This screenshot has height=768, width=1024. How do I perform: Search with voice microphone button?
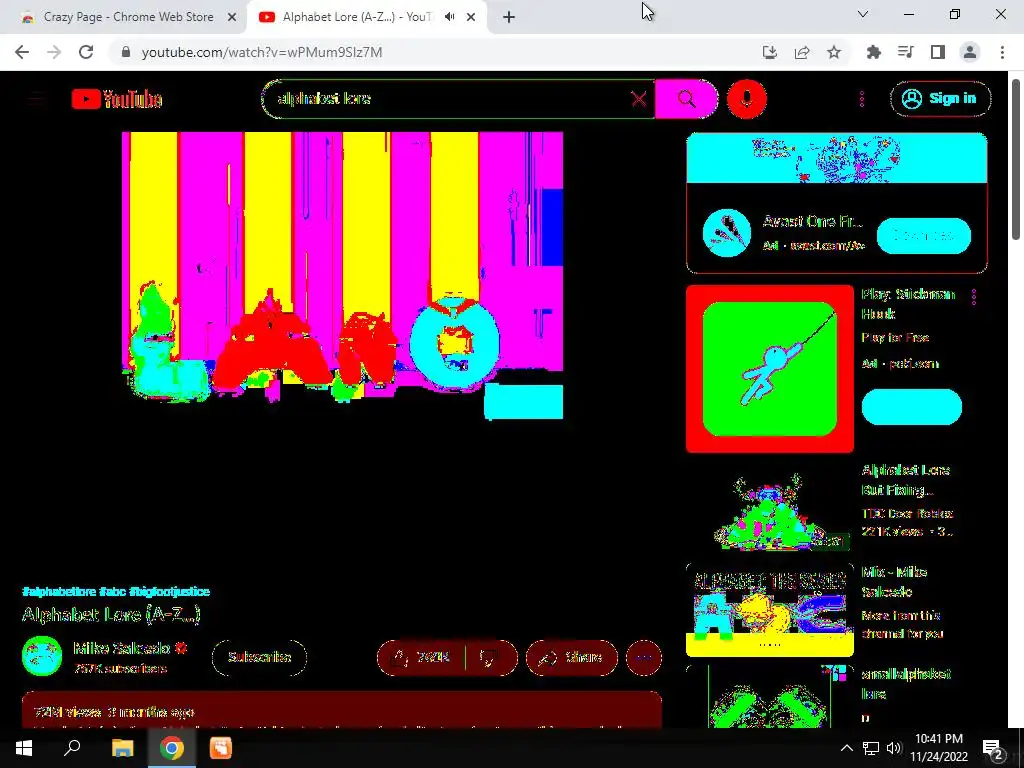pos(746,99)
